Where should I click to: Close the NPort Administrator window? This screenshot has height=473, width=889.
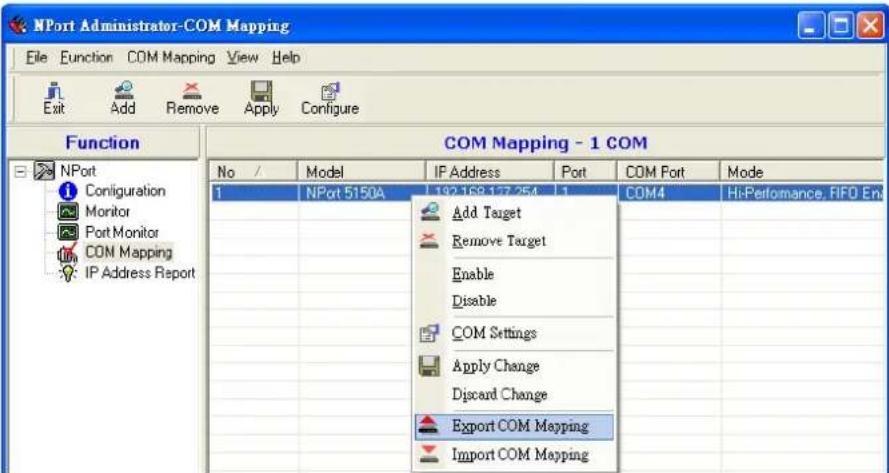tap(870, 26)
